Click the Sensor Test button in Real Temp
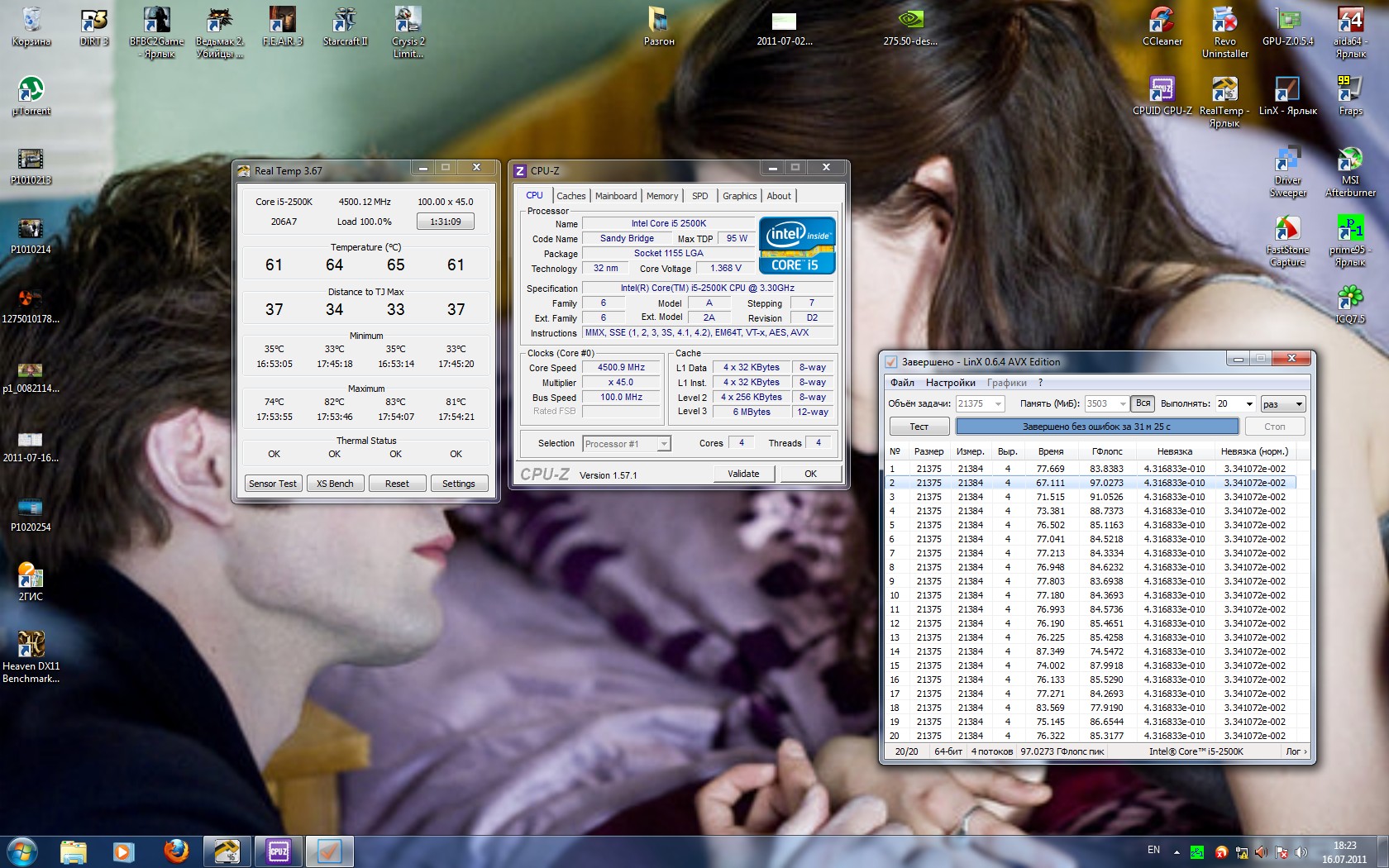This screenshot has height=868, width=1389. 273,484
